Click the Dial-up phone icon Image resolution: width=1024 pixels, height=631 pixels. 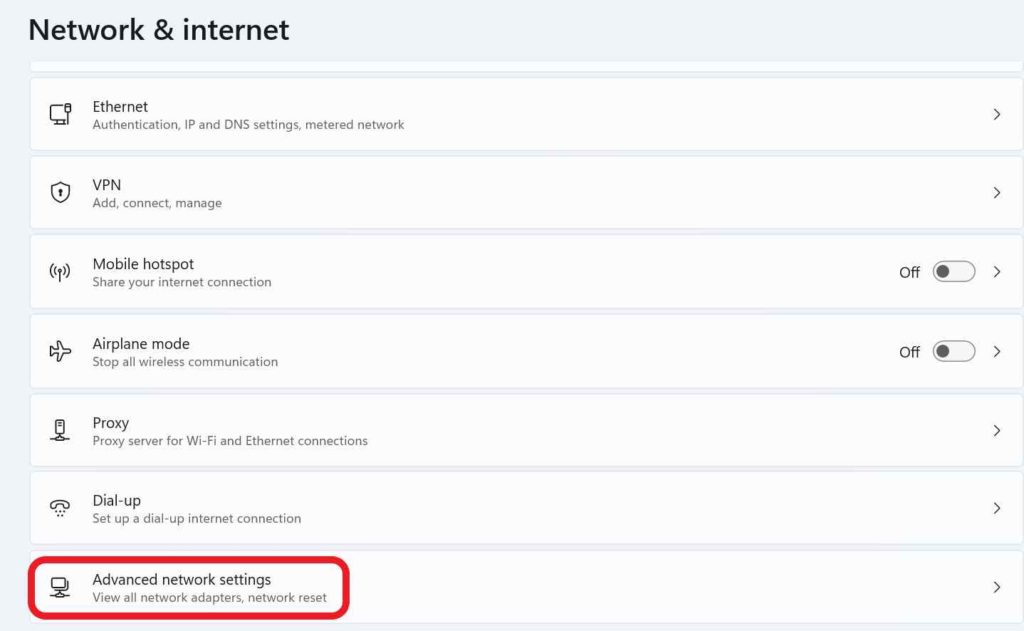(x=60, y=508)
